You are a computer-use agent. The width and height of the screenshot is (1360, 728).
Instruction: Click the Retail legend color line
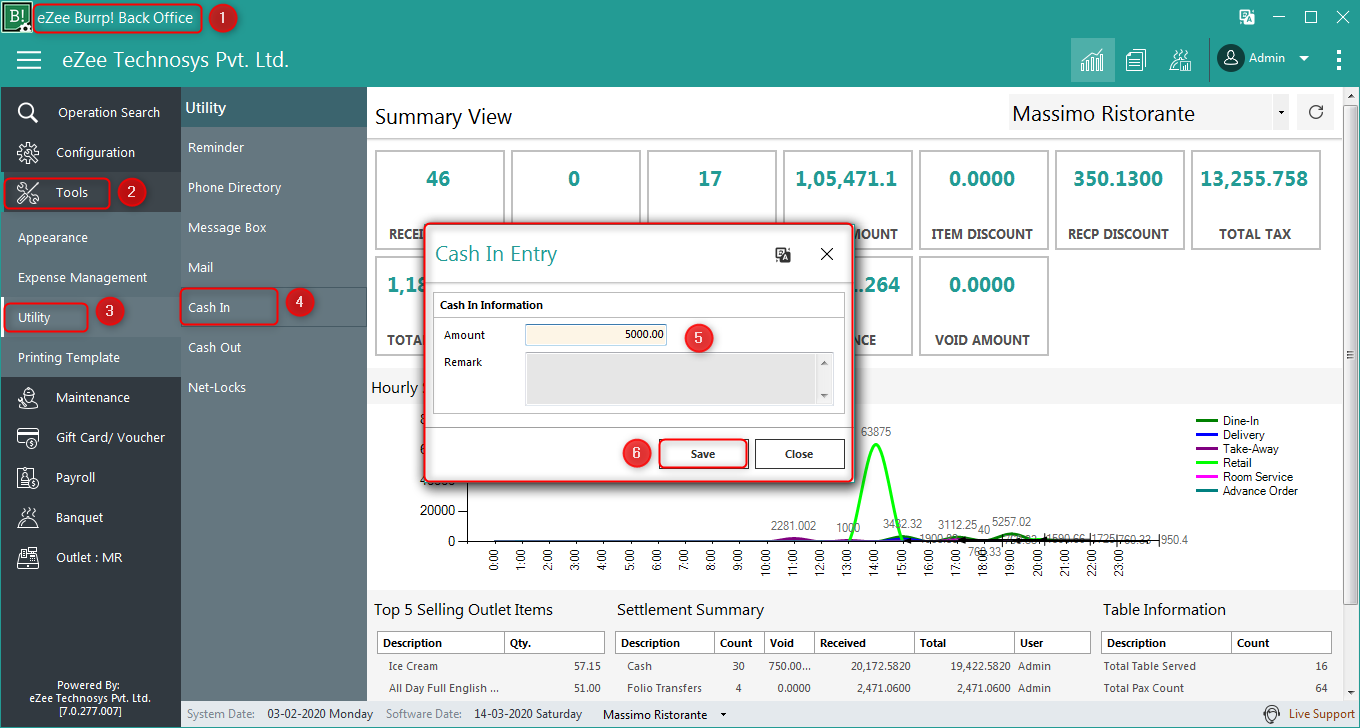(x=1207, y=463)
